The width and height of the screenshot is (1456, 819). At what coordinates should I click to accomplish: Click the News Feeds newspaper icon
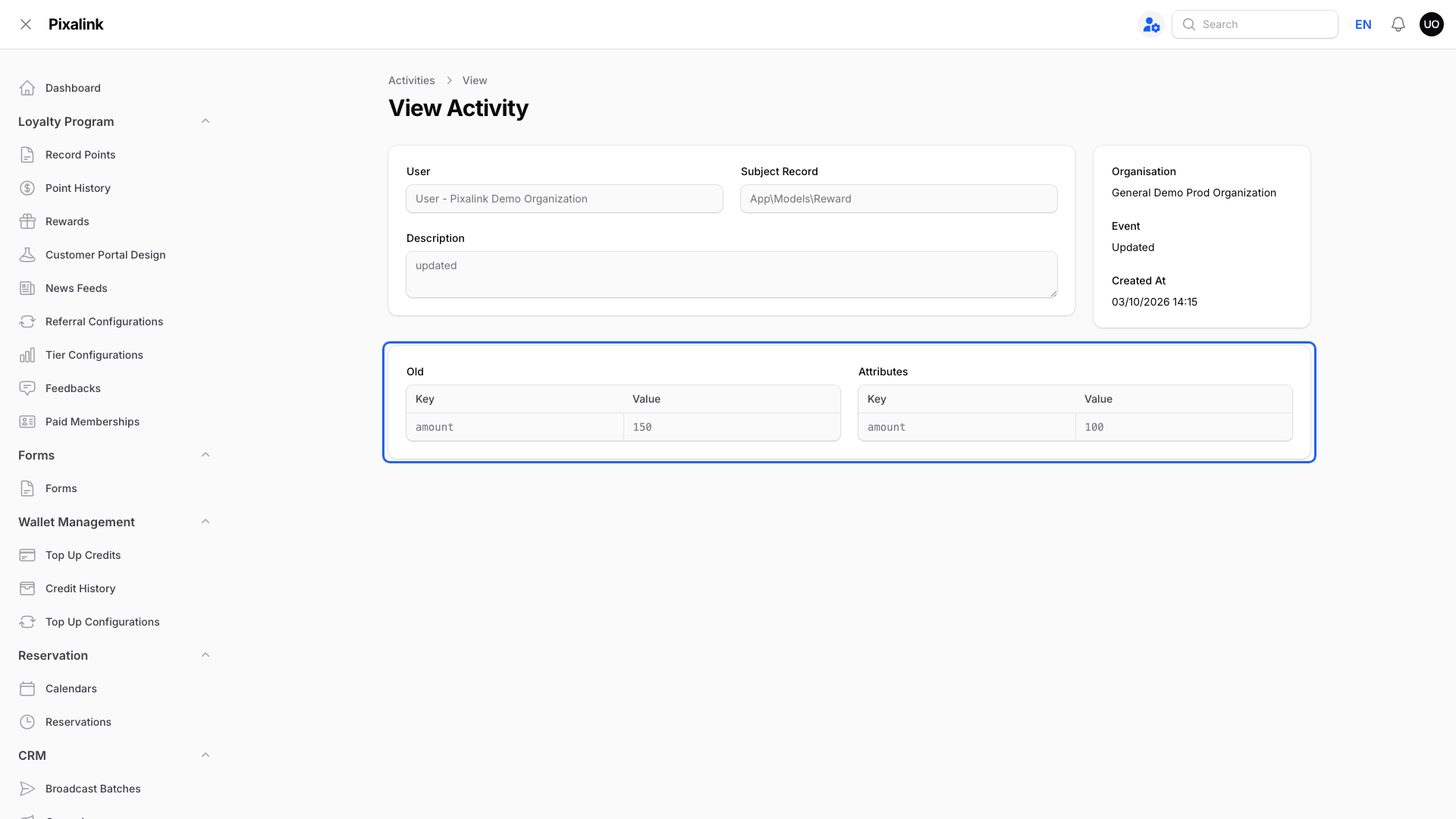coord(27,288)
